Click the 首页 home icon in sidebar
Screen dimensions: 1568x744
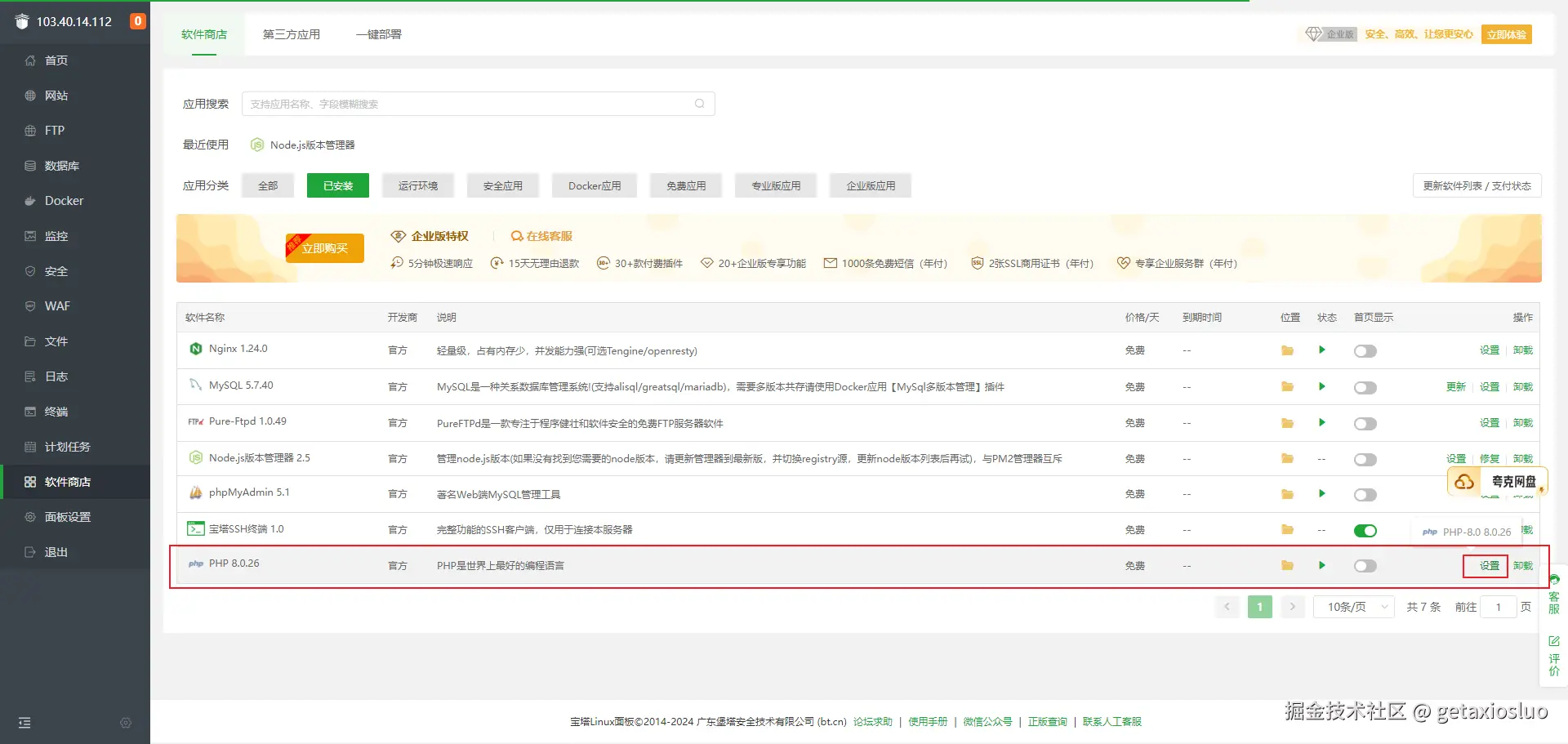click(x=30, y=60)
